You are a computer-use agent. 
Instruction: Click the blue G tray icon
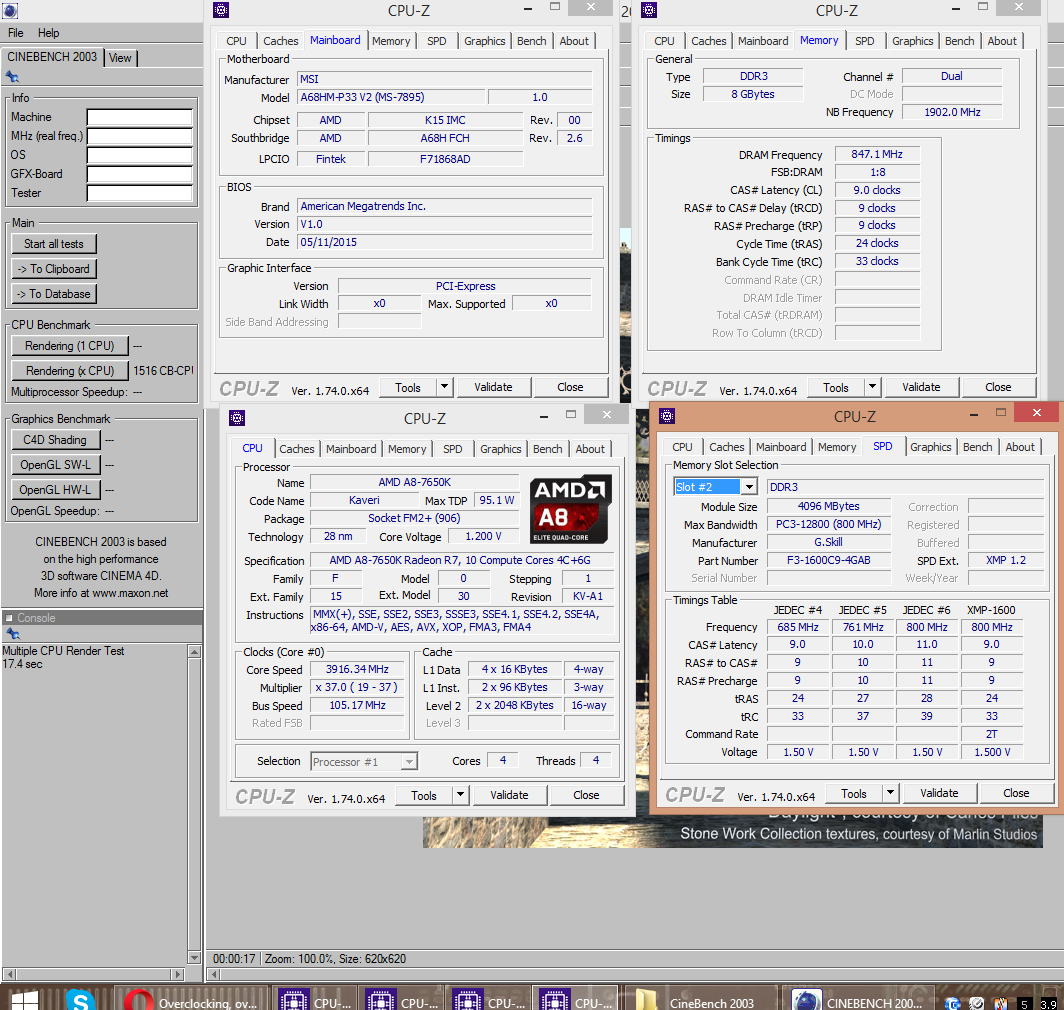(953, 1003)
